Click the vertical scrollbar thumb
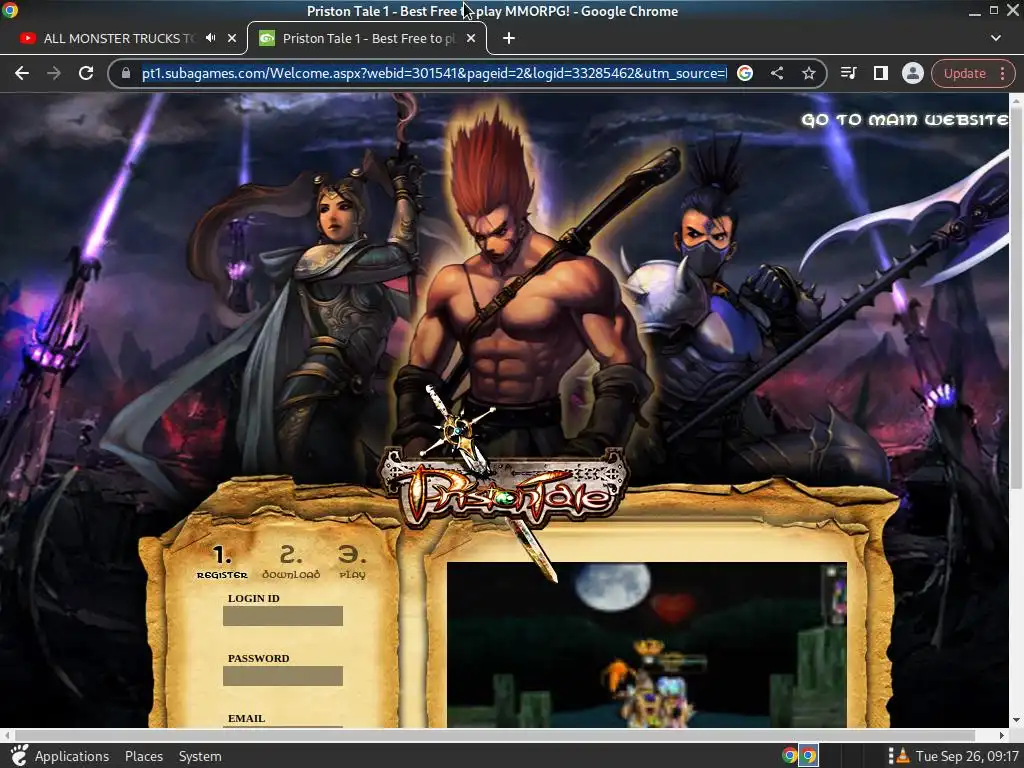Image resolution: width=1024 pixels, height=768 pixels. pyautogui.click(x=1016, y=297)
